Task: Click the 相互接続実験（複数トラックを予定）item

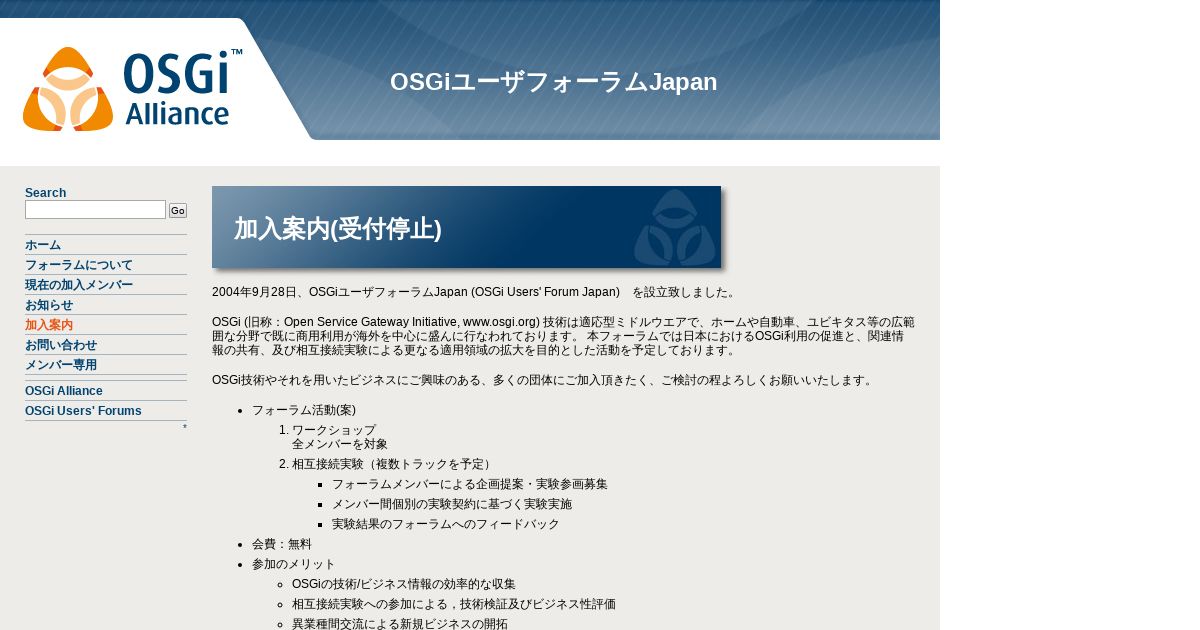Action: point(394,464)
